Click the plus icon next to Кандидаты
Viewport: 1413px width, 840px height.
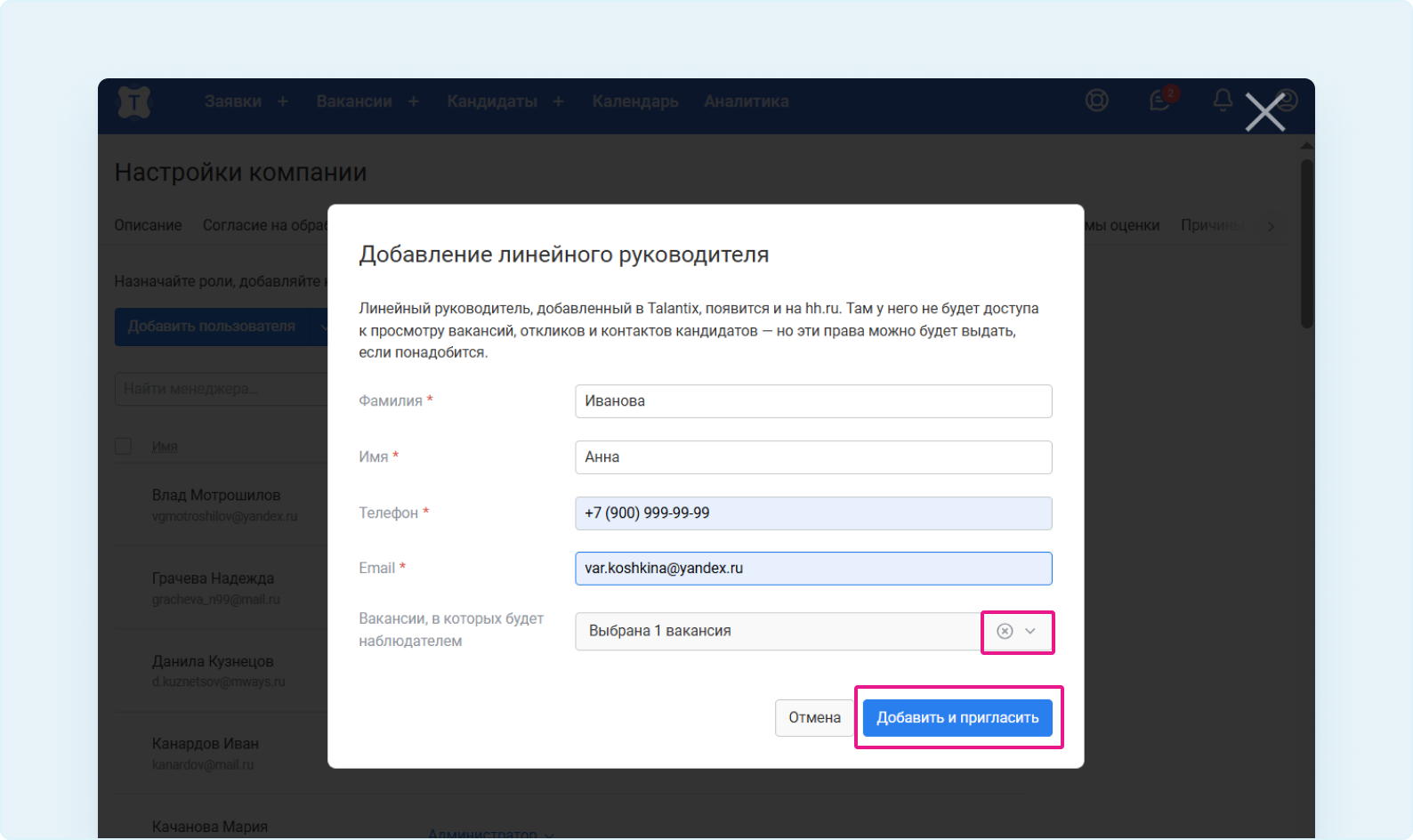[x=559, y=101]
